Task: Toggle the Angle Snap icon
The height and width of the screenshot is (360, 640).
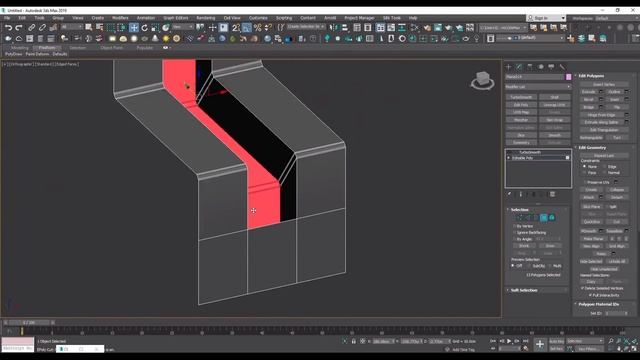Action: pyautogui.click(x=247, y=28)
